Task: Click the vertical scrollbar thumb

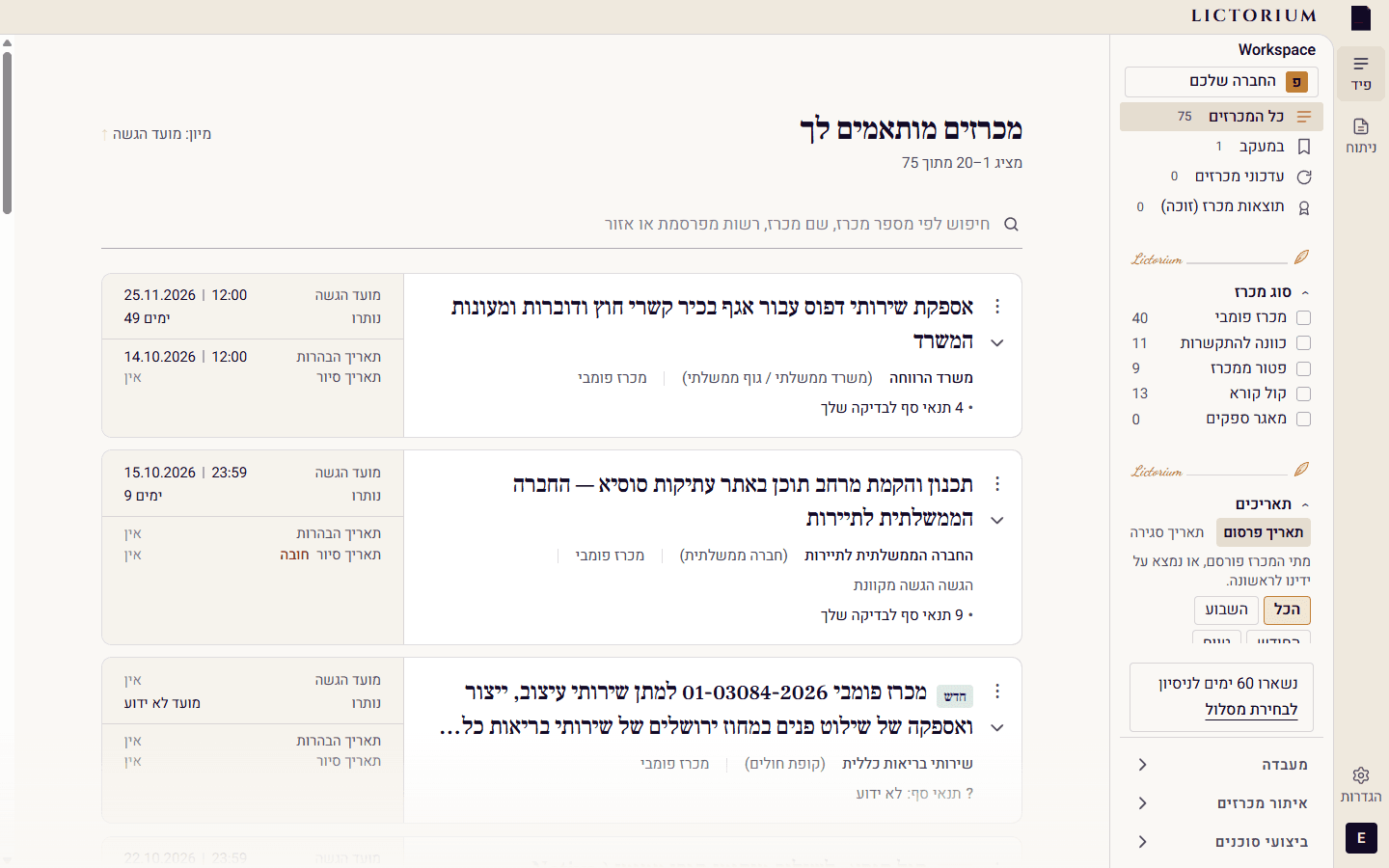Action: coord(7,132)
